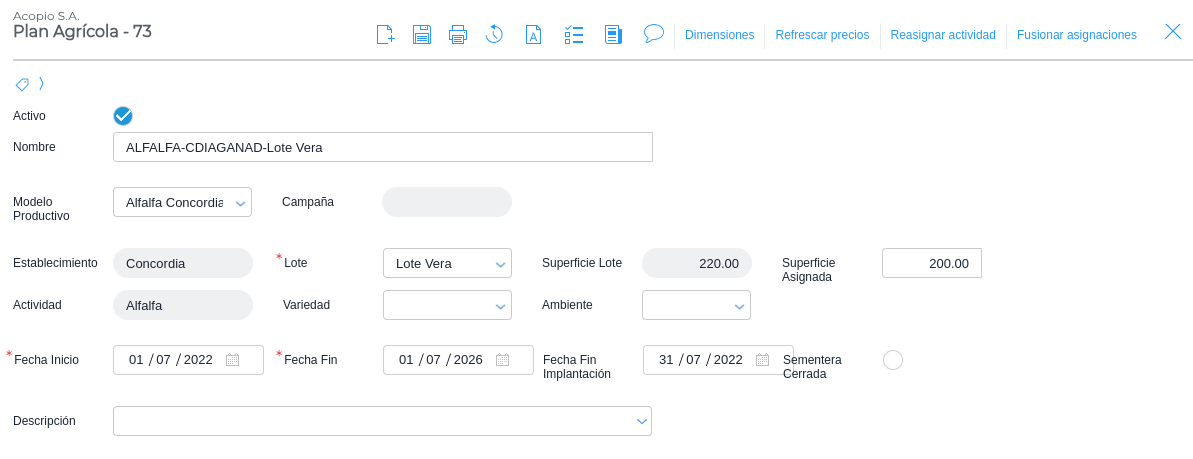Click the document with letter A icon
Viewport: 1193px width, 459px height.
[x=534, y=35]
